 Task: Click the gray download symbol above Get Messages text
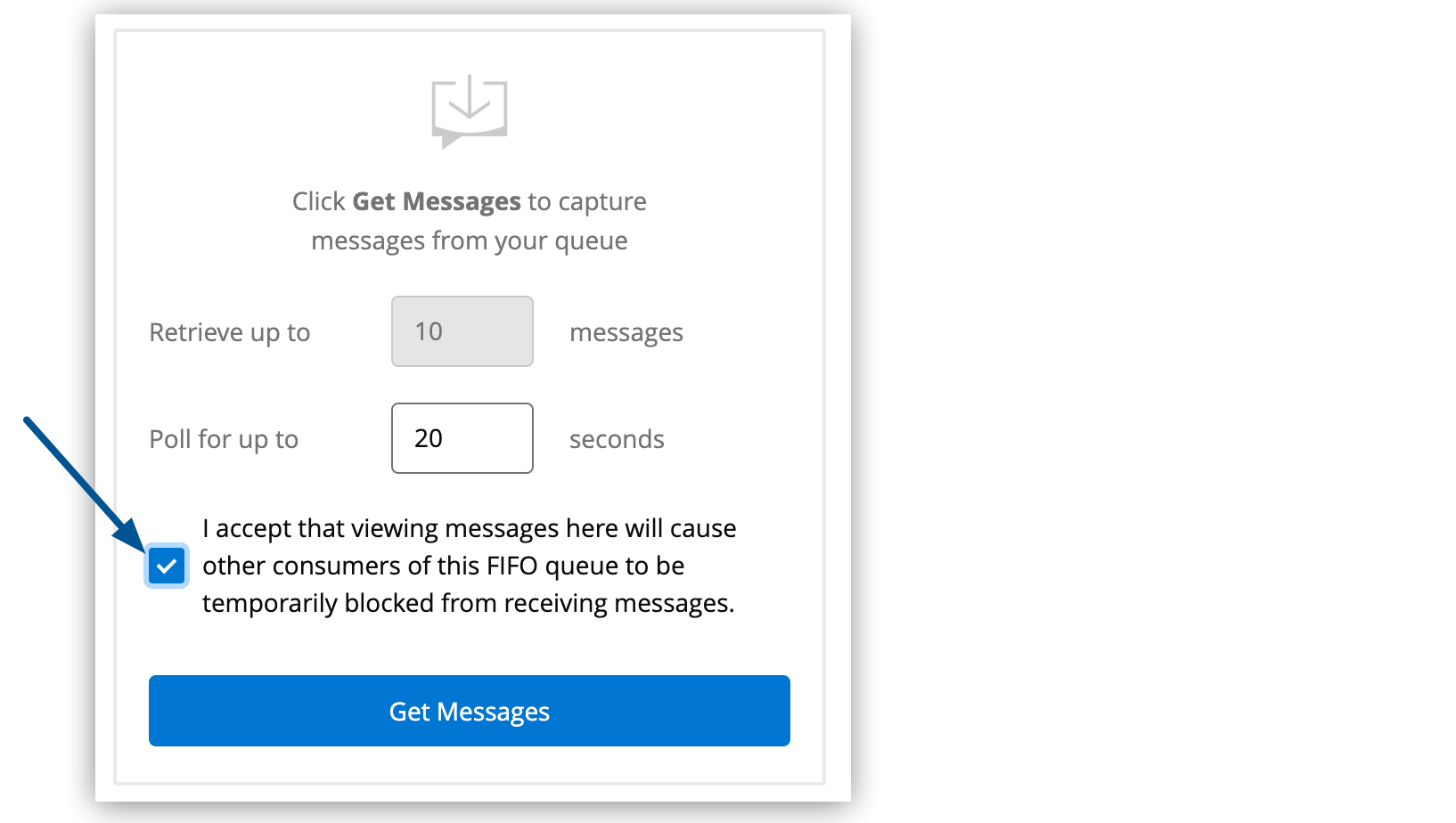click(x=470, y=109)
